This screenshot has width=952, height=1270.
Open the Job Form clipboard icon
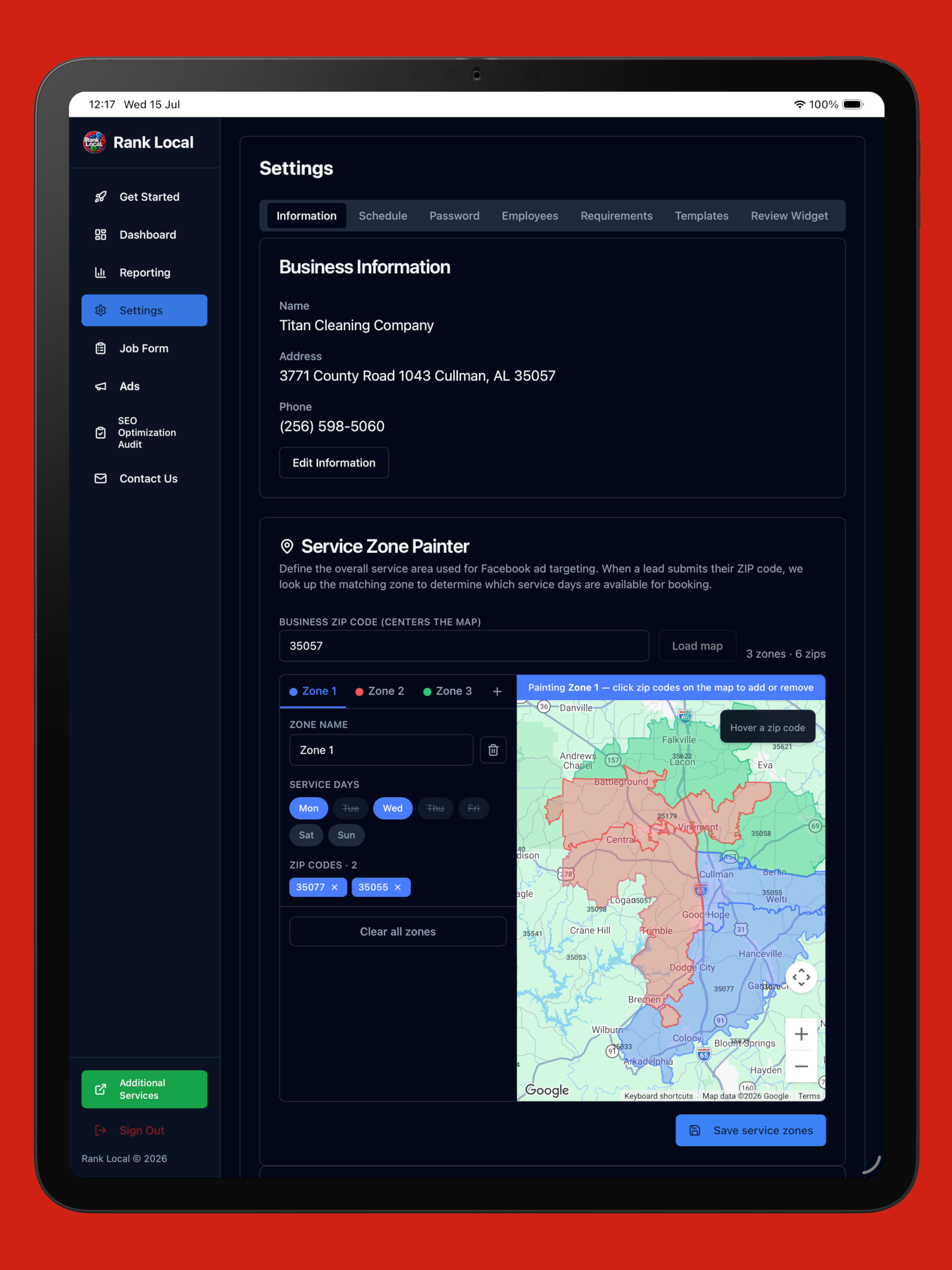pos(100,349)
